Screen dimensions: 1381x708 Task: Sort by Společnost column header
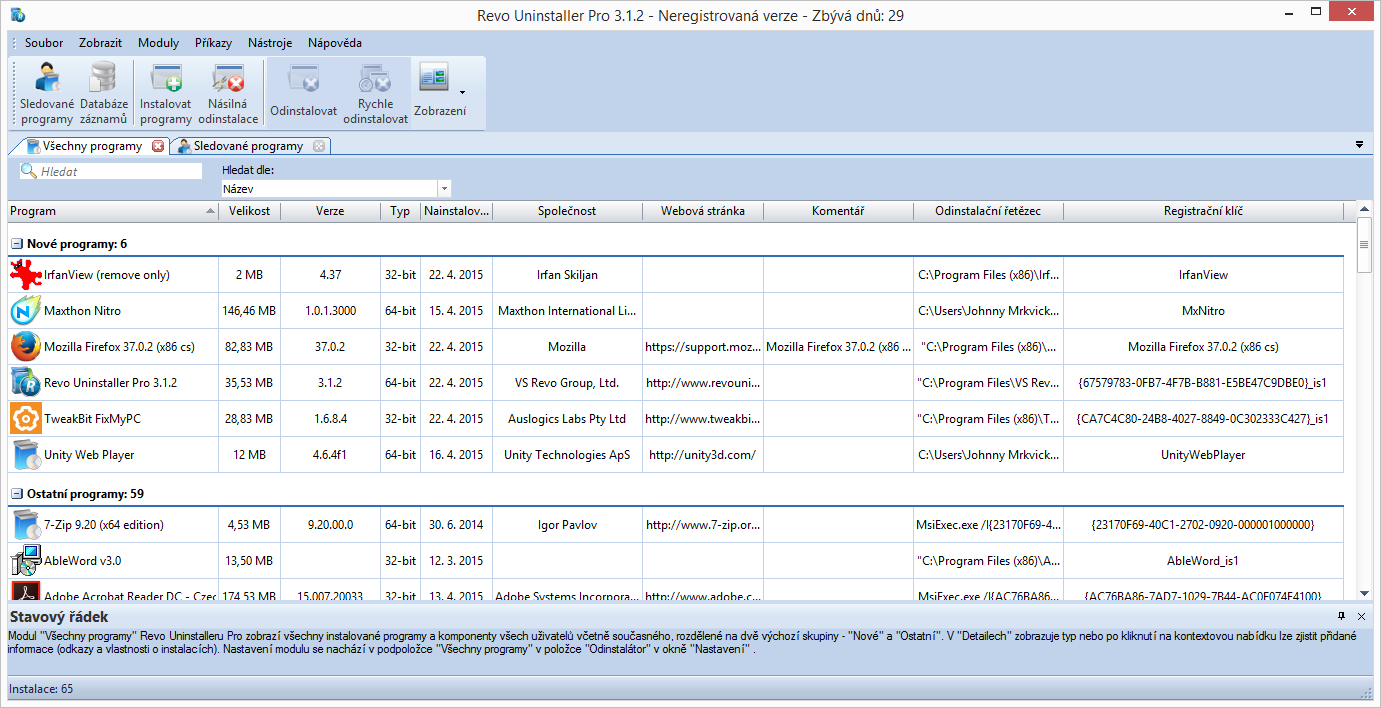567,211
